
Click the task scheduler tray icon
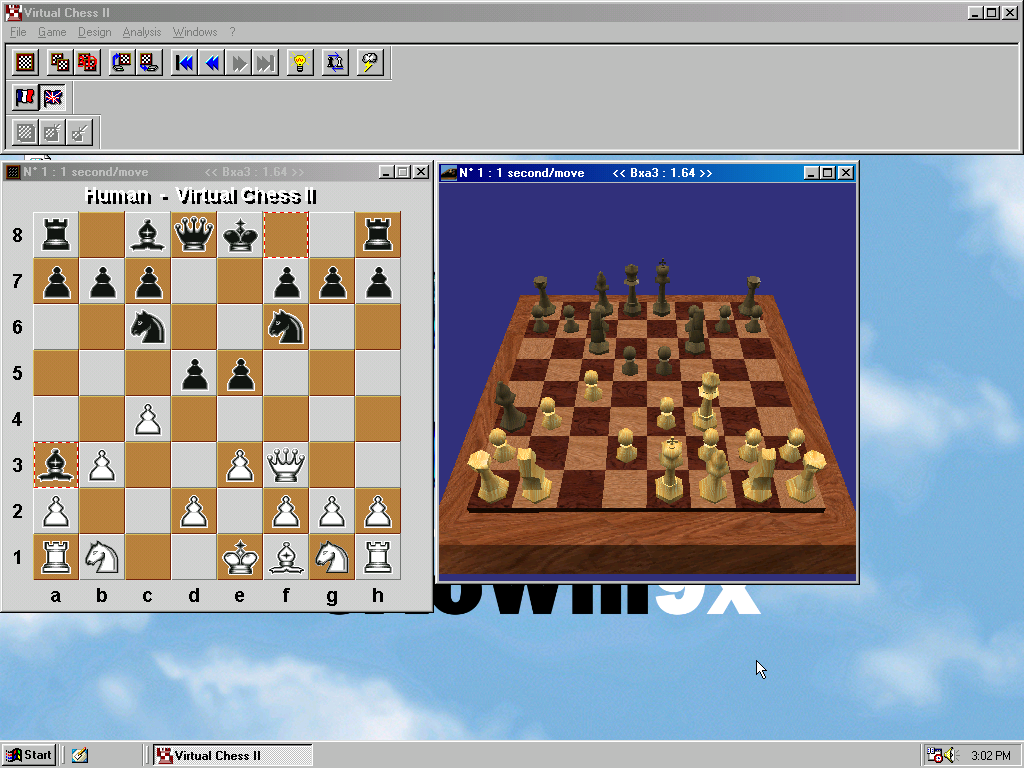935,755
